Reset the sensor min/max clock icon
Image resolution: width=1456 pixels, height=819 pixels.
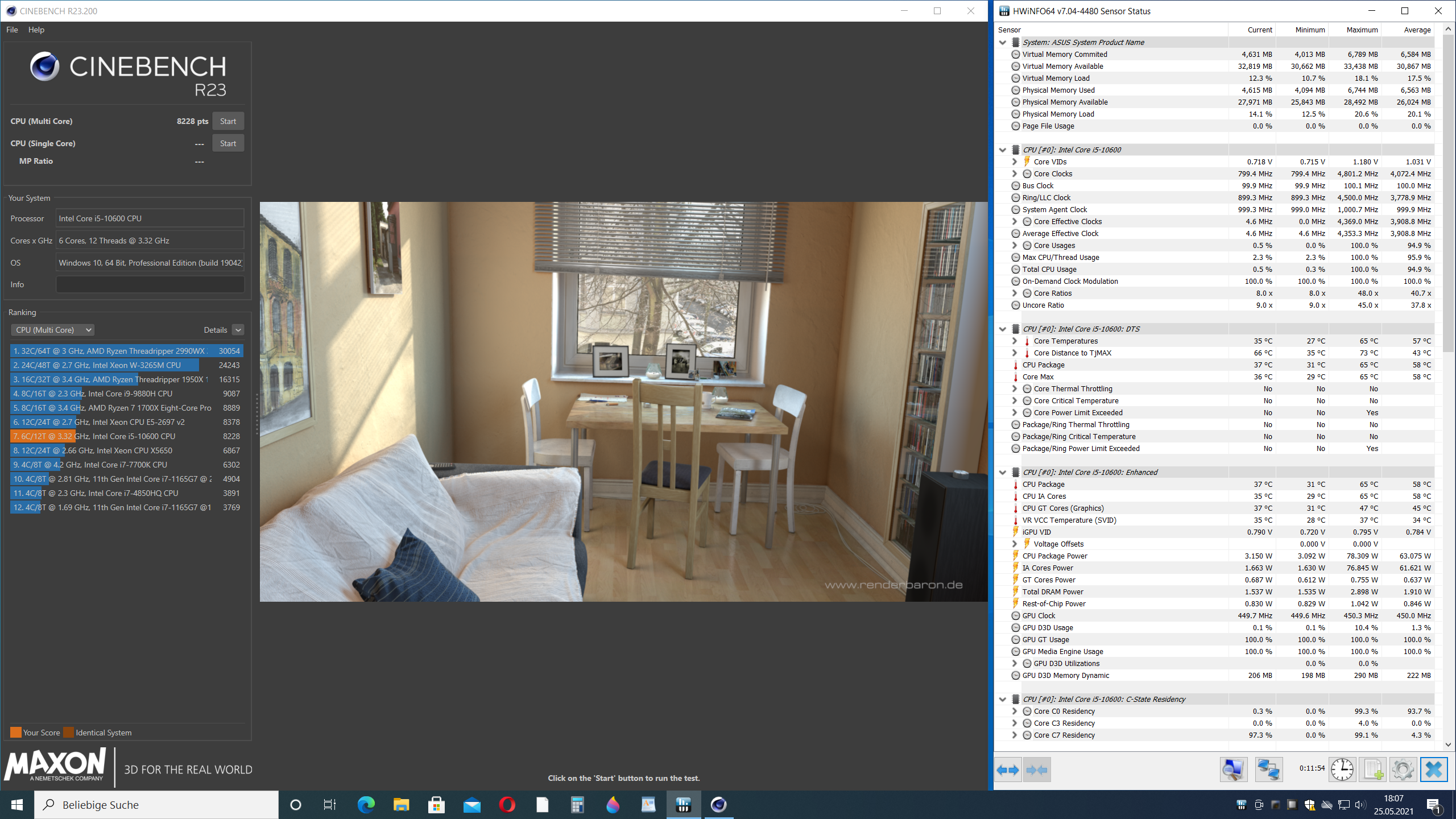click(x=1342, y=770)
